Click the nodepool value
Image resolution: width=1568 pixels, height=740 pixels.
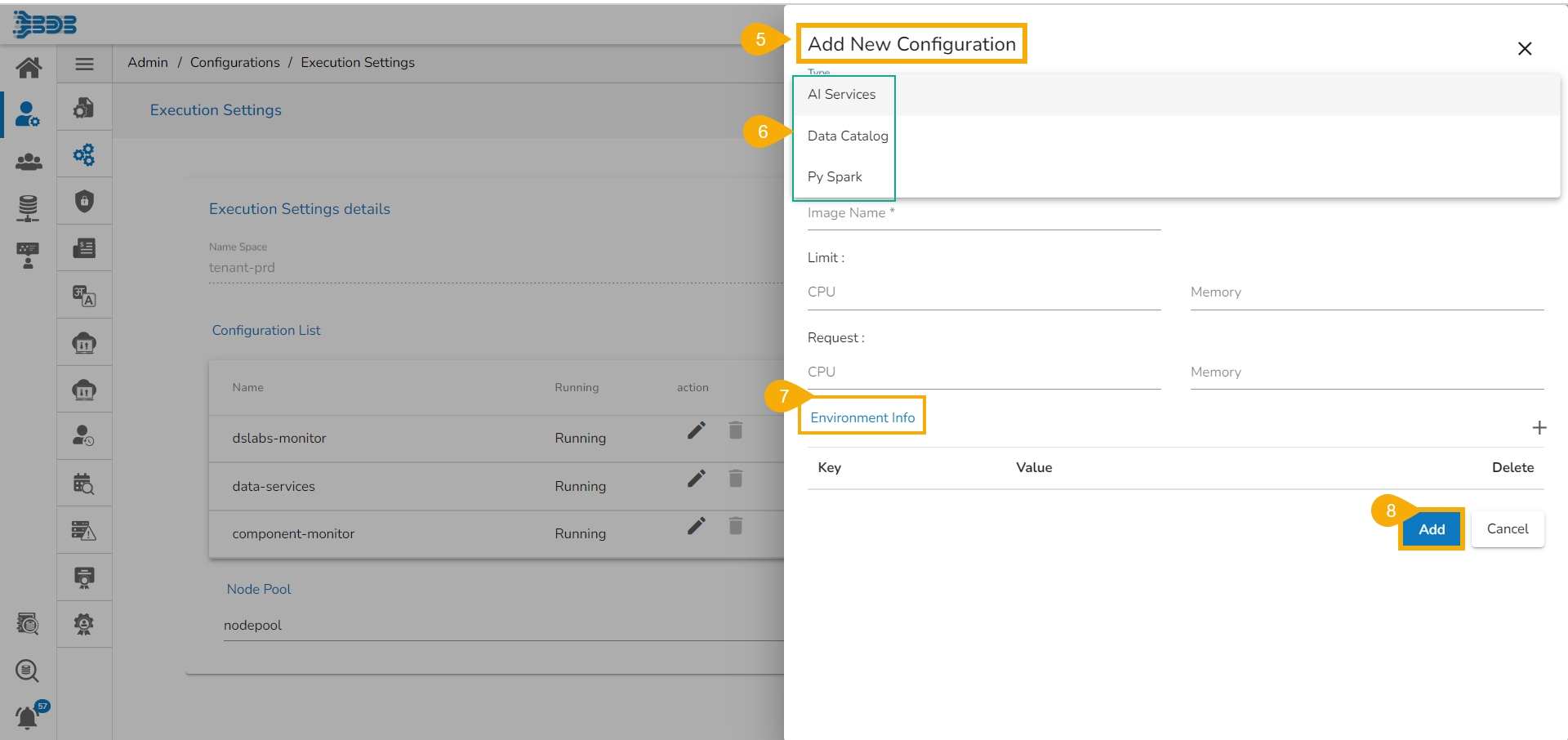coord(252,626)
